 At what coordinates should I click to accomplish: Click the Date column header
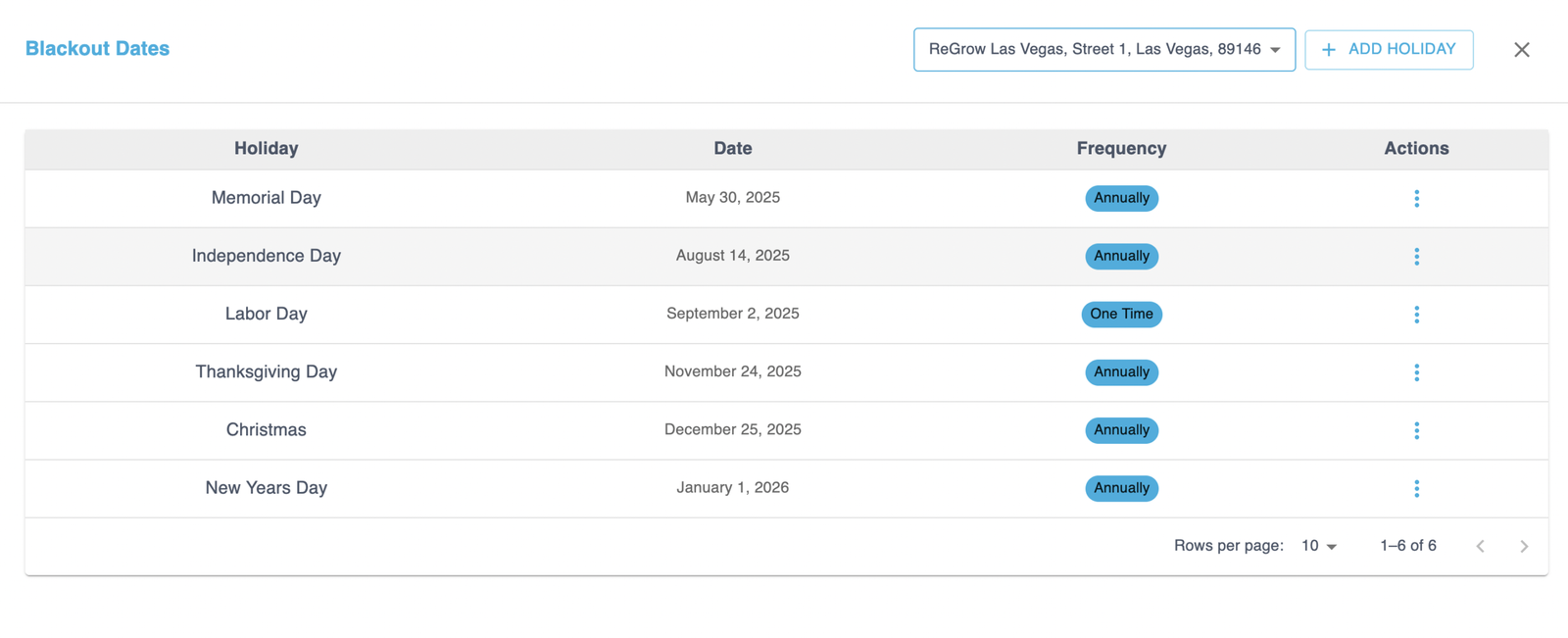point(733,149)
